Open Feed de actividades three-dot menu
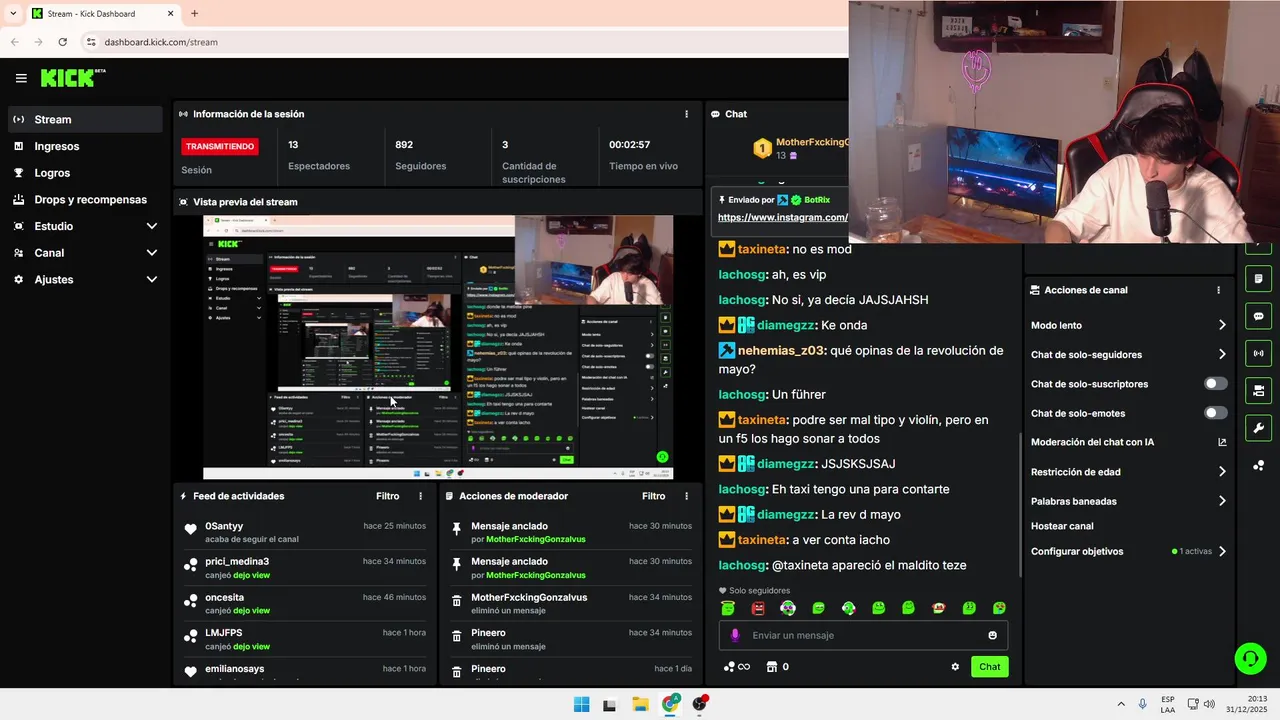Screen dimensions: 1280x720 [x=420, y=496]
